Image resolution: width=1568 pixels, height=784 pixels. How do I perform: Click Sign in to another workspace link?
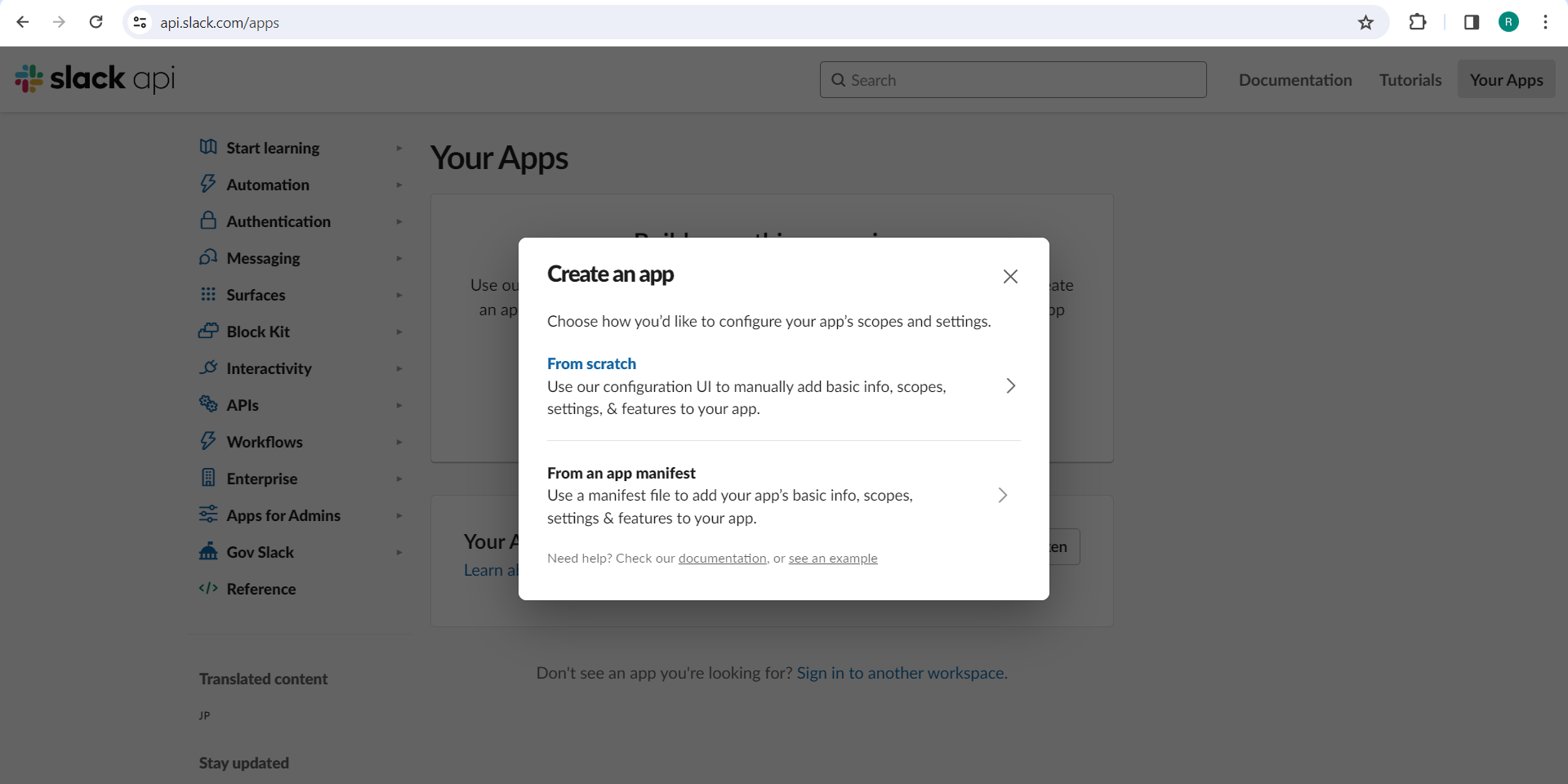[x=901, y=672]
